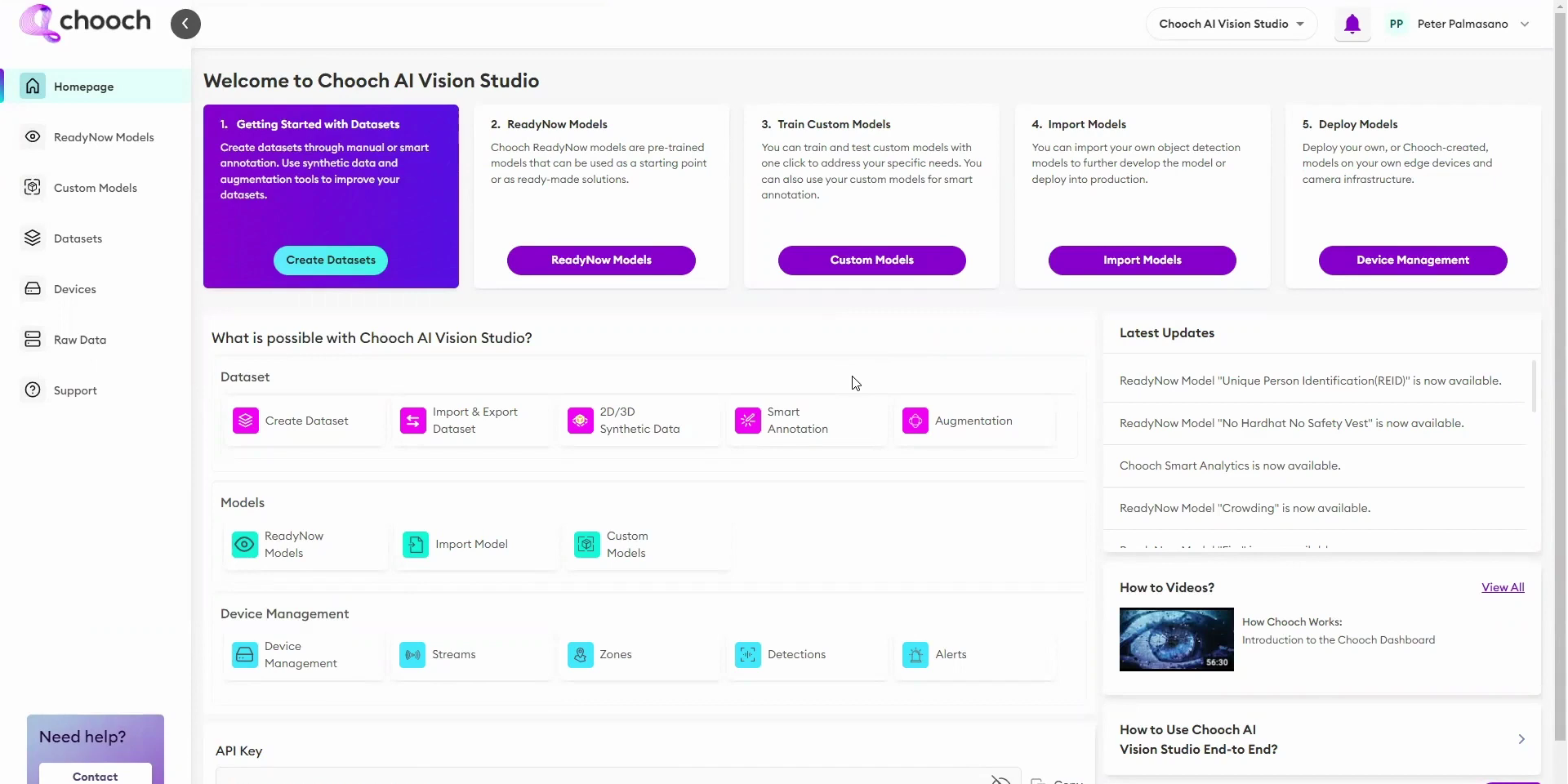Toggle API key visibility eye icon
The height and width of the screenshot is (784, 1568).
tap(1000, 779)
